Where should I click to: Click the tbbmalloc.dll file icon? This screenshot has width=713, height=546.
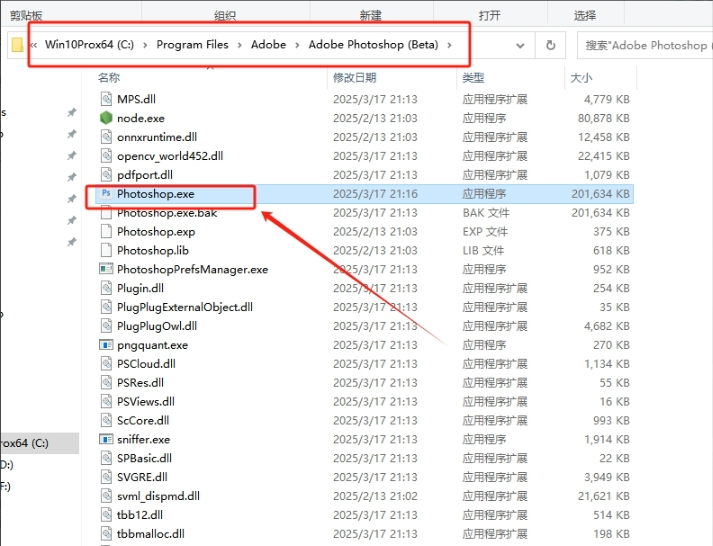106,534
